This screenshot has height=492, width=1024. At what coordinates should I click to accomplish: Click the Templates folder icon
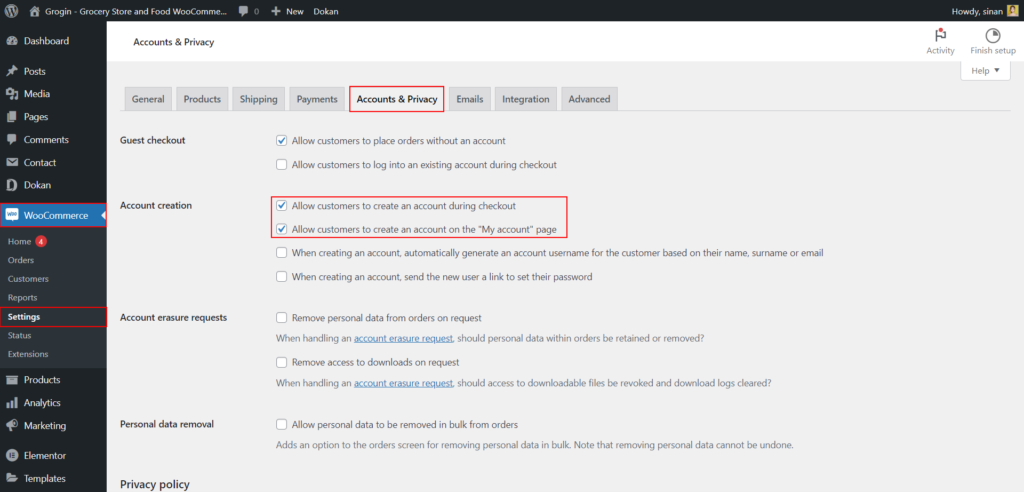click(12, 478)
